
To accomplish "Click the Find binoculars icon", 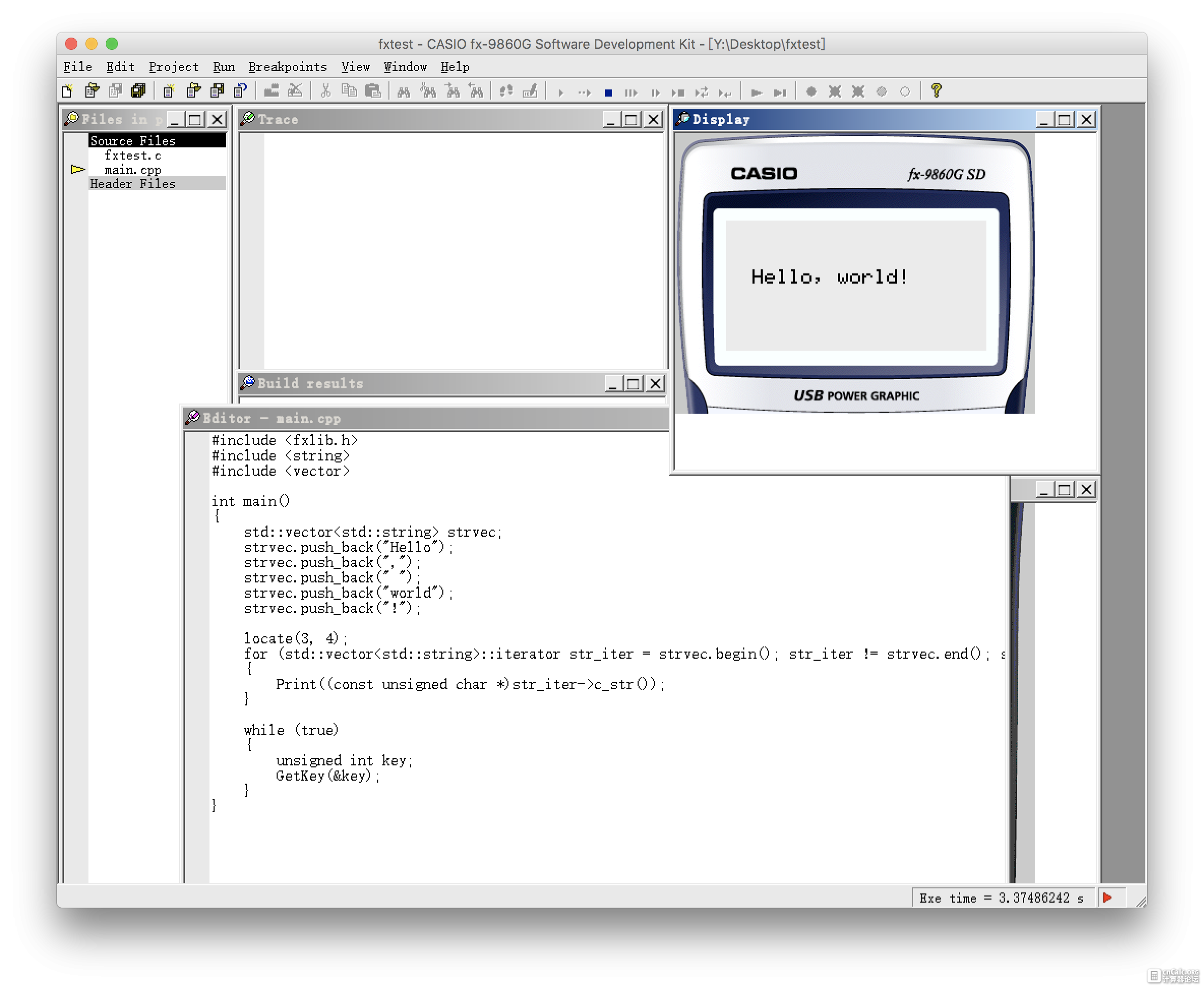I will coord(403,91).
